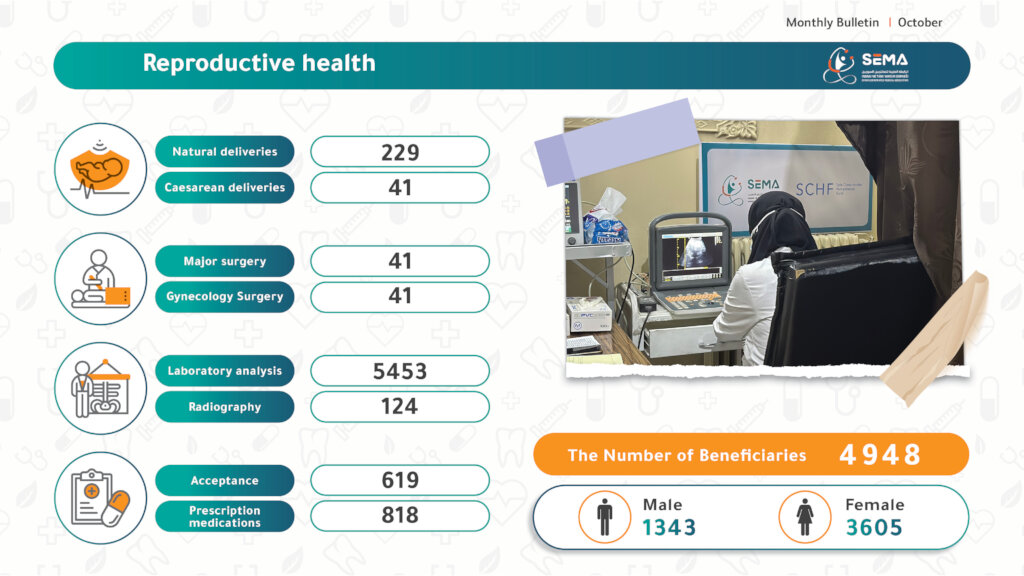1024x576 pixels.
Task: Select the Gynecology Surgery label
Action: 225,297
